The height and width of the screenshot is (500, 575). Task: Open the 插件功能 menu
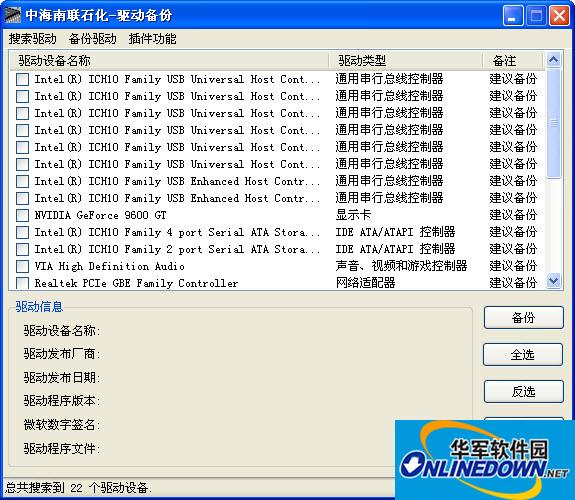click(x=153, y=39)
